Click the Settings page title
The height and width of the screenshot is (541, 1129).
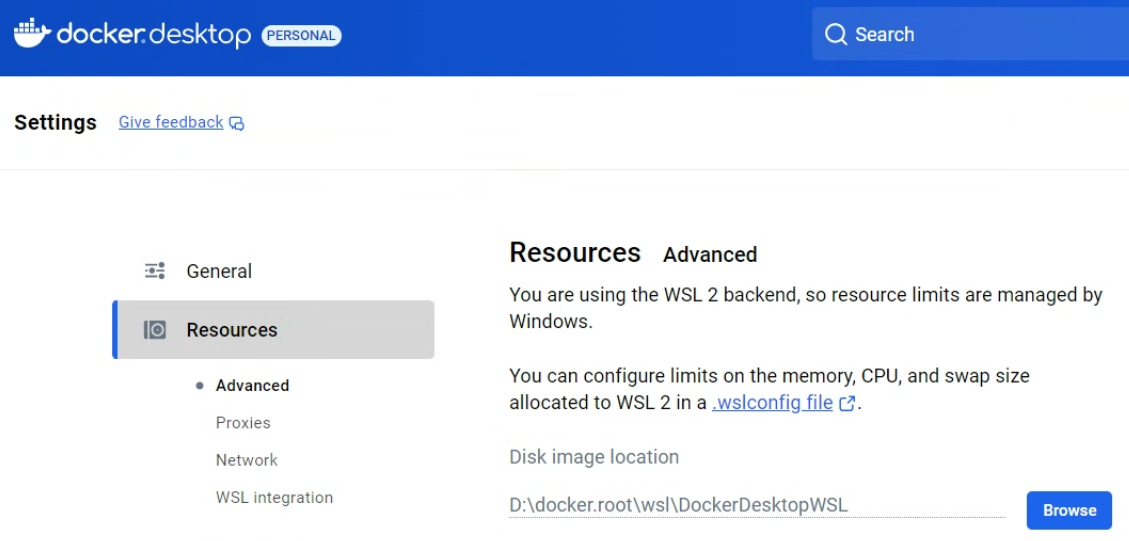point(55,122)
